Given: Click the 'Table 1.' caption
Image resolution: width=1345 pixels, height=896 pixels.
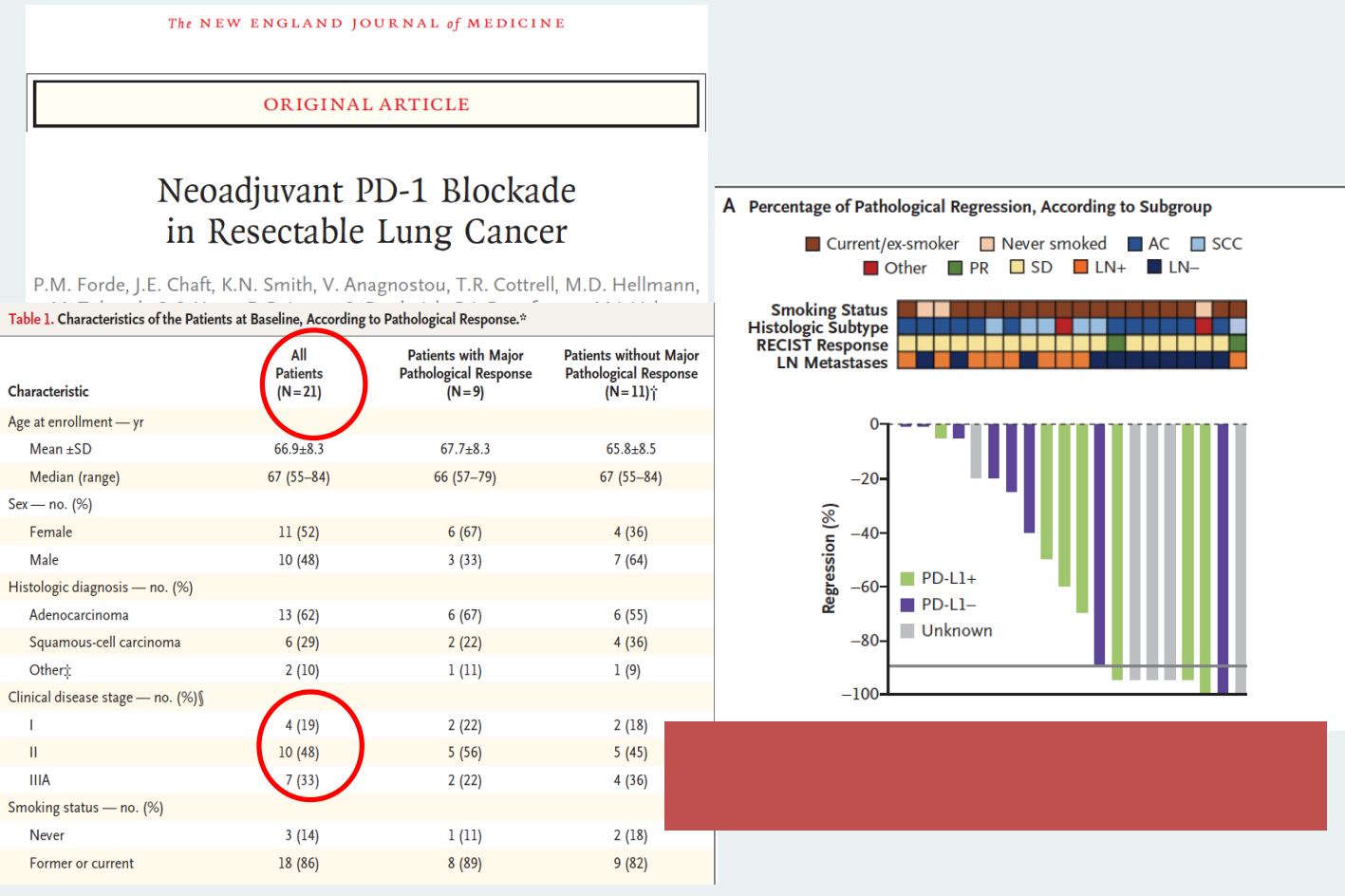Looking at the screenshot, I should (x=268, y=319).
